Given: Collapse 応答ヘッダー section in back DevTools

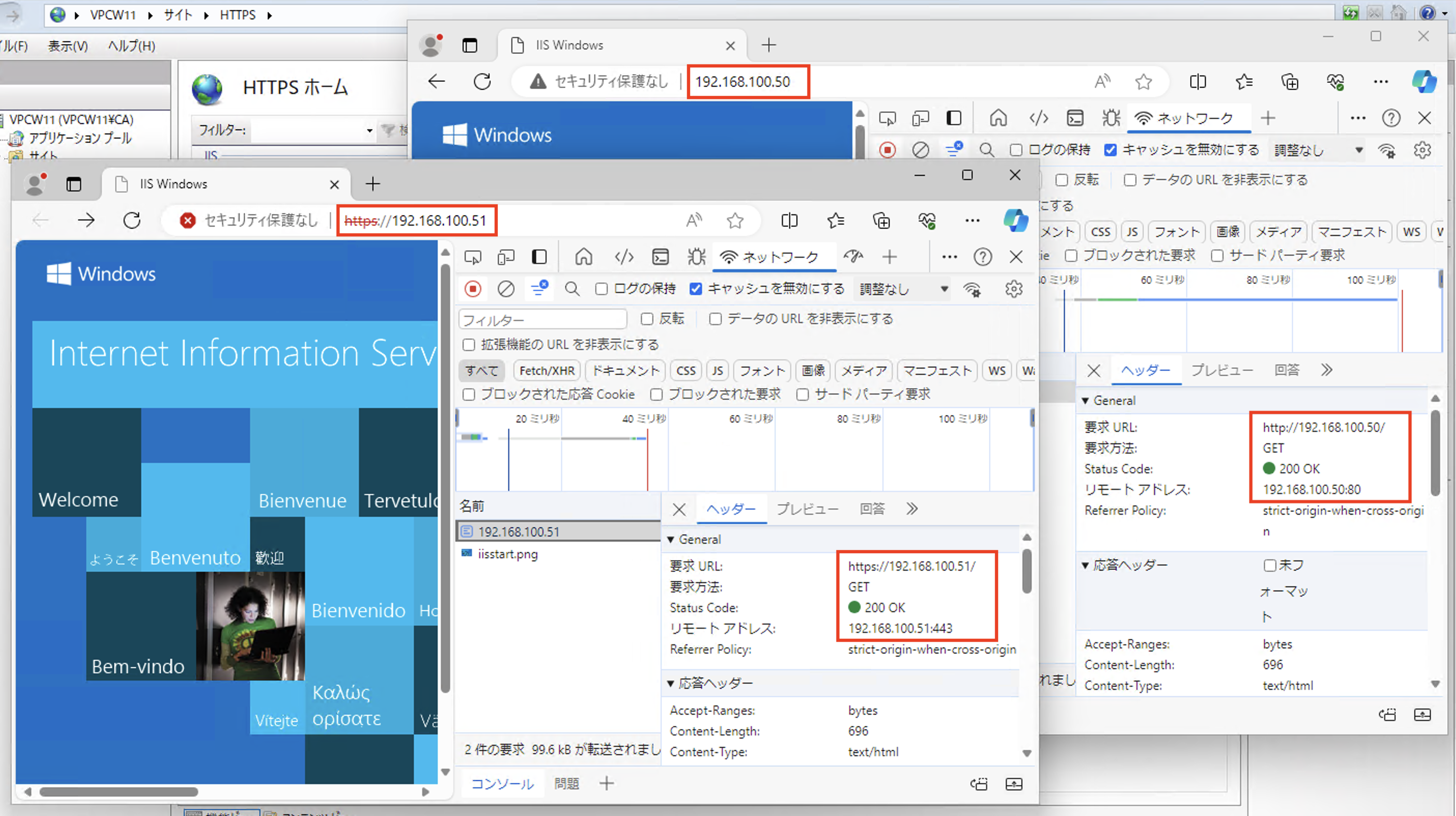Looking at the screenshot, I should point(1085,565).
